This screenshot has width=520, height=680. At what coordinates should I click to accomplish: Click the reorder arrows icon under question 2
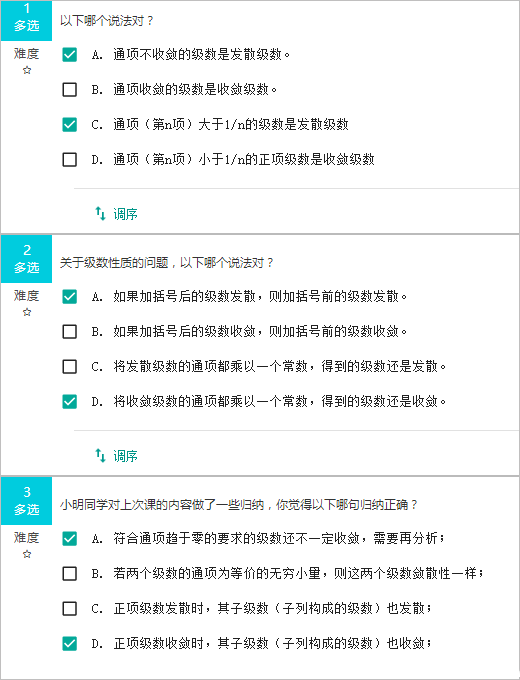pos(100,455)
